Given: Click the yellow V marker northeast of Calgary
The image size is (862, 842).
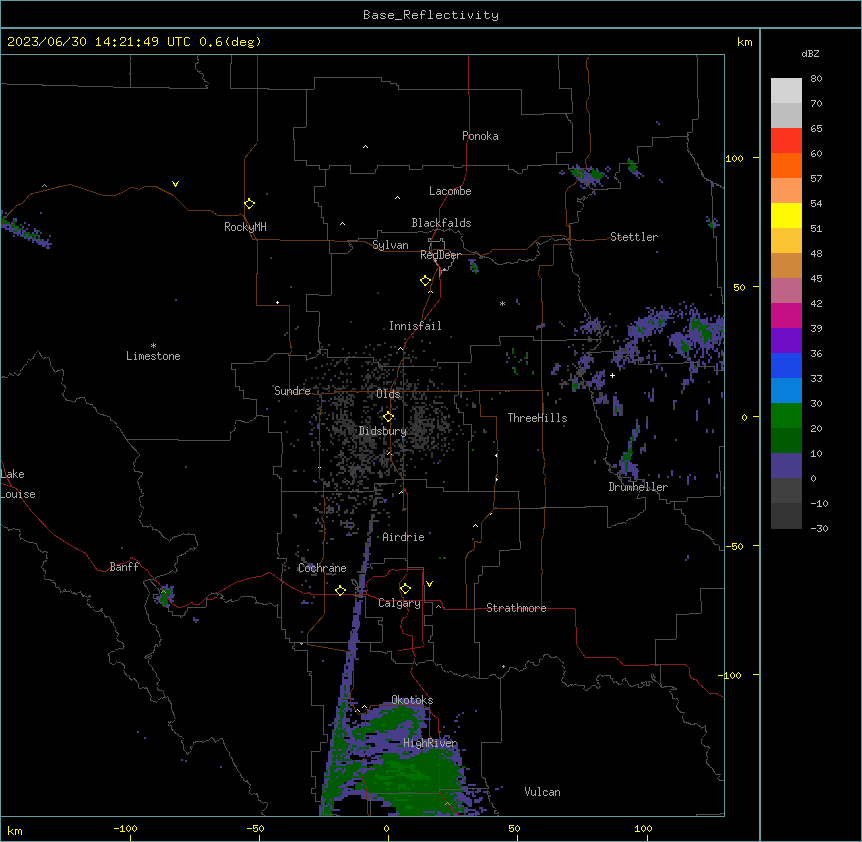Looking at the screenshot, I should tap(429, 584).
